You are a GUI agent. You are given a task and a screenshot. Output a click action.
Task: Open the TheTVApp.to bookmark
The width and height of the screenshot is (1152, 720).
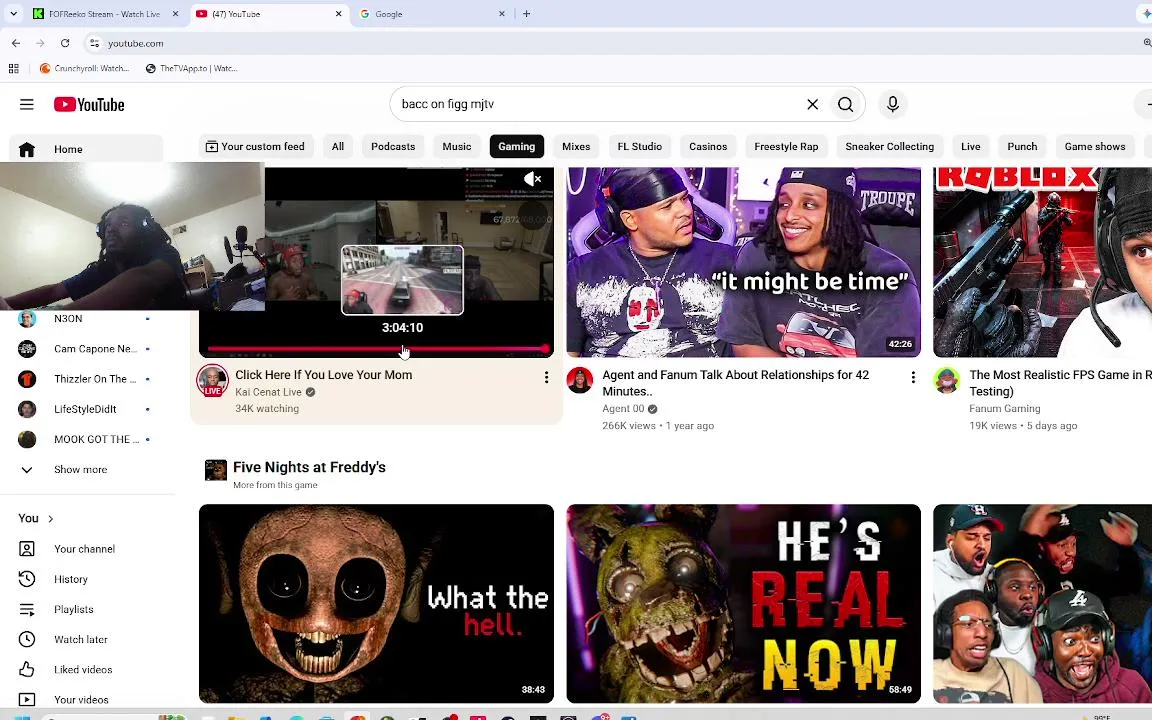click(192, 68)
